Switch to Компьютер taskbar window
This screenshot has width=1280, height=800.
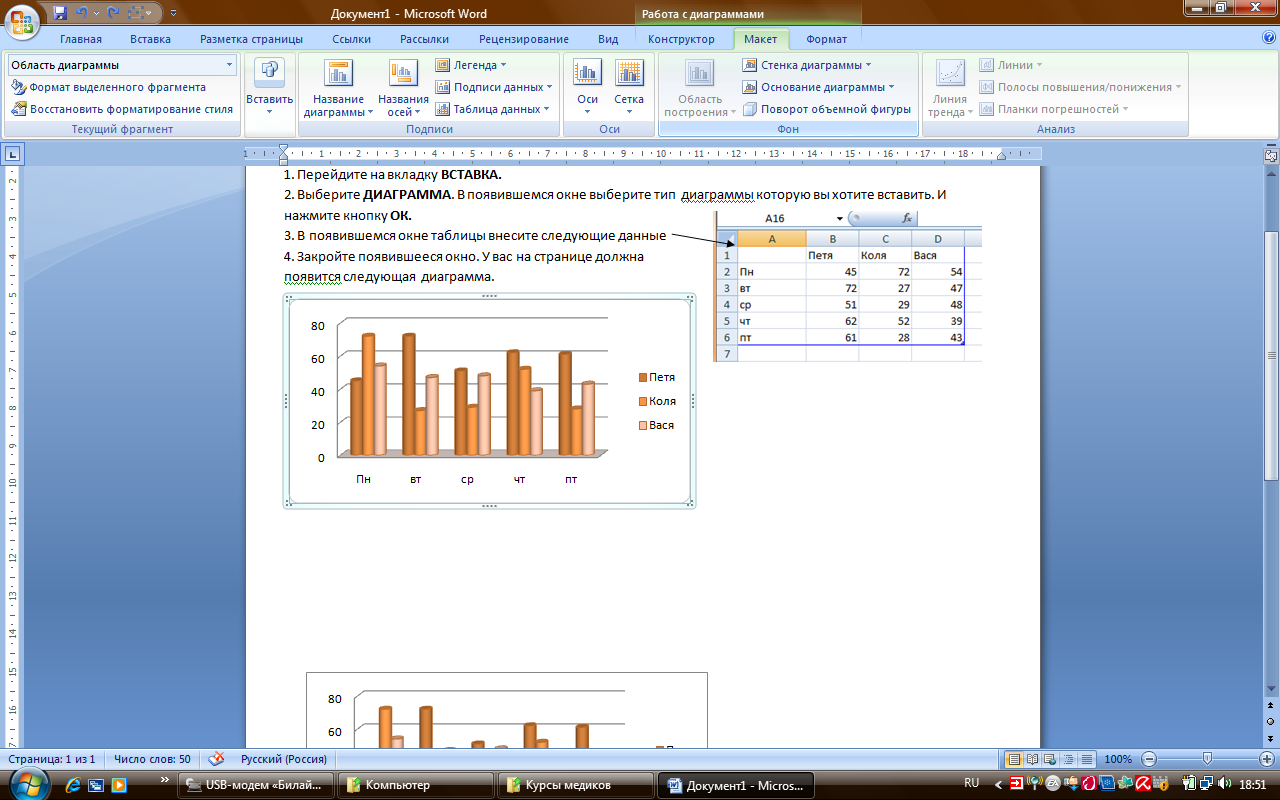[415, 785]
